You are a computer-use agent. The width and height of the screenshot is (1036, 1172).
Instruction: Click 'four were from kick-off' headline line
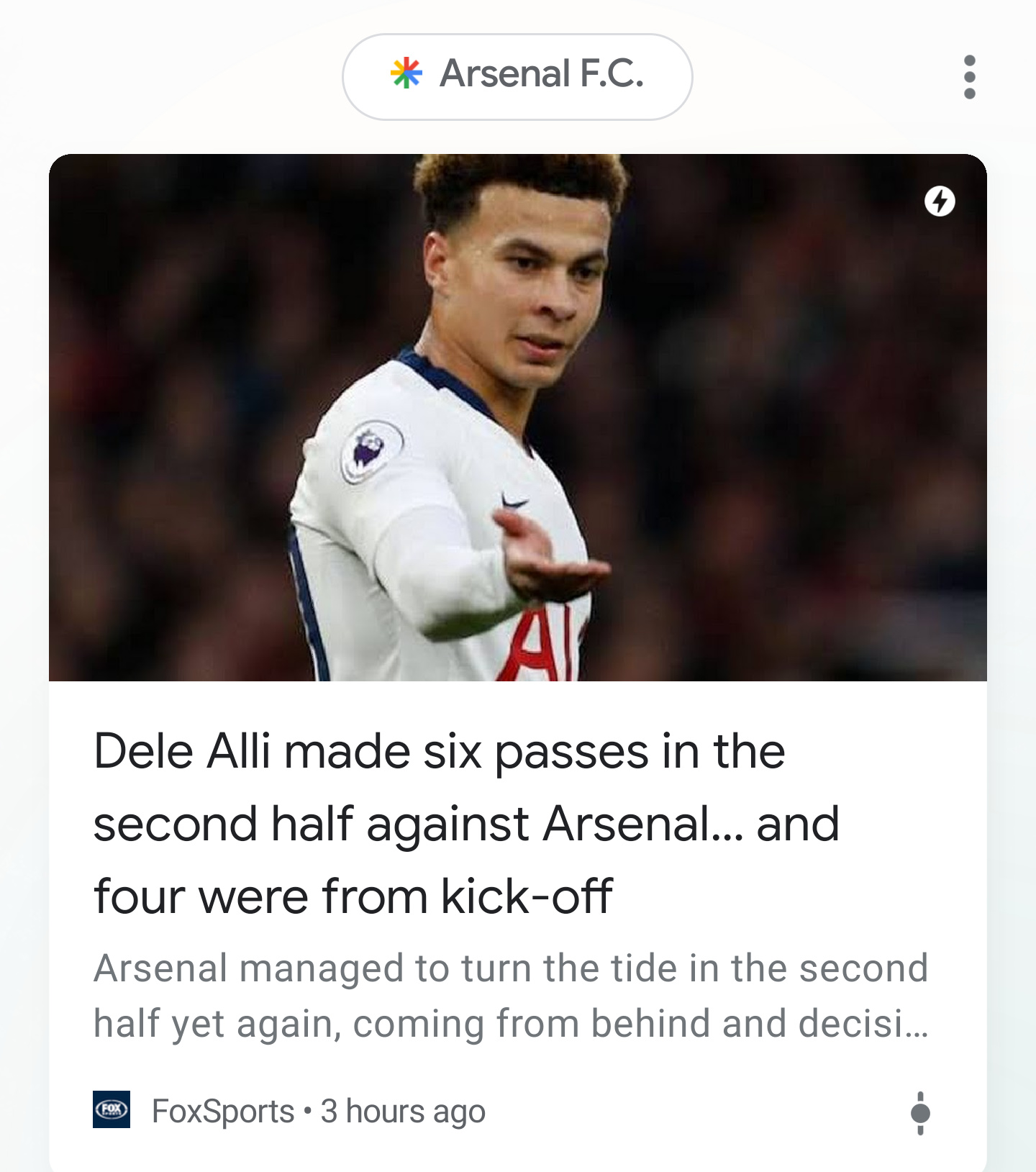coord(353,896)
